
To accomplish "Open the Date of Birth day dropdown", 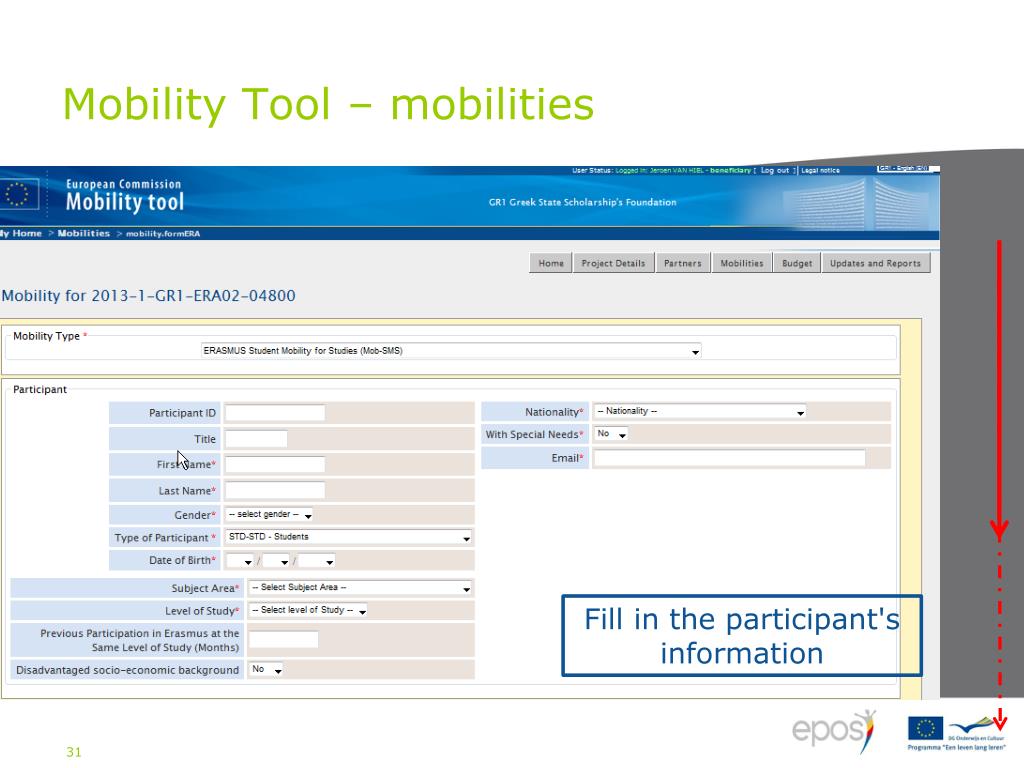I will 239,561.
